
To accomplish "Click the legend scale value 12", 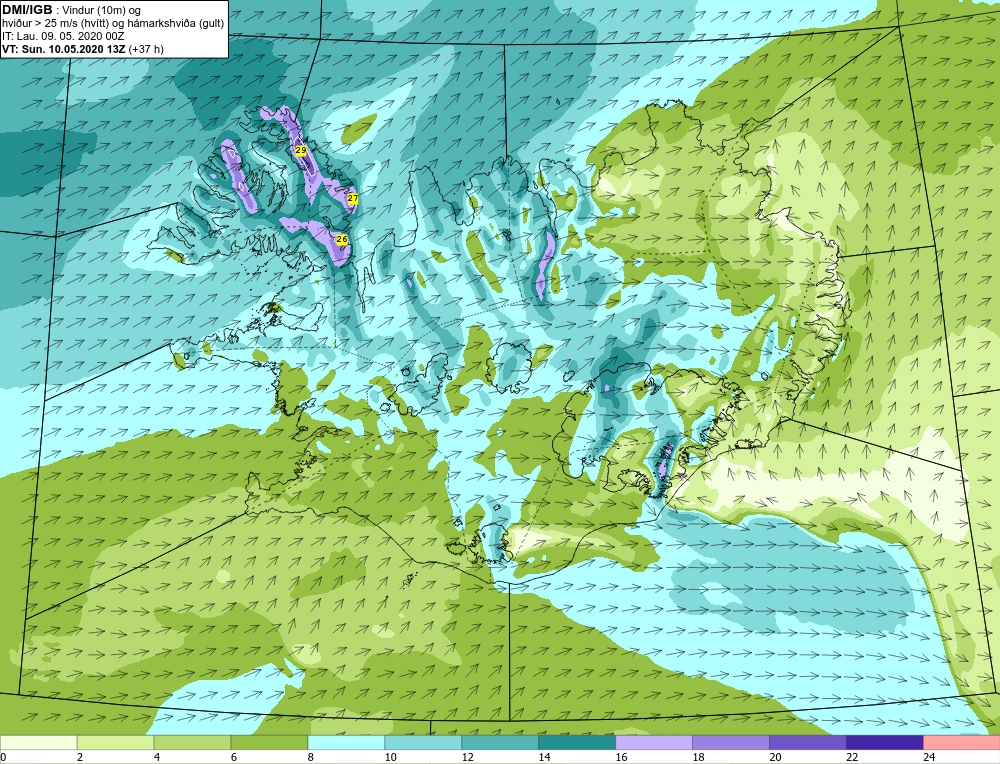I will coord(467,757).
